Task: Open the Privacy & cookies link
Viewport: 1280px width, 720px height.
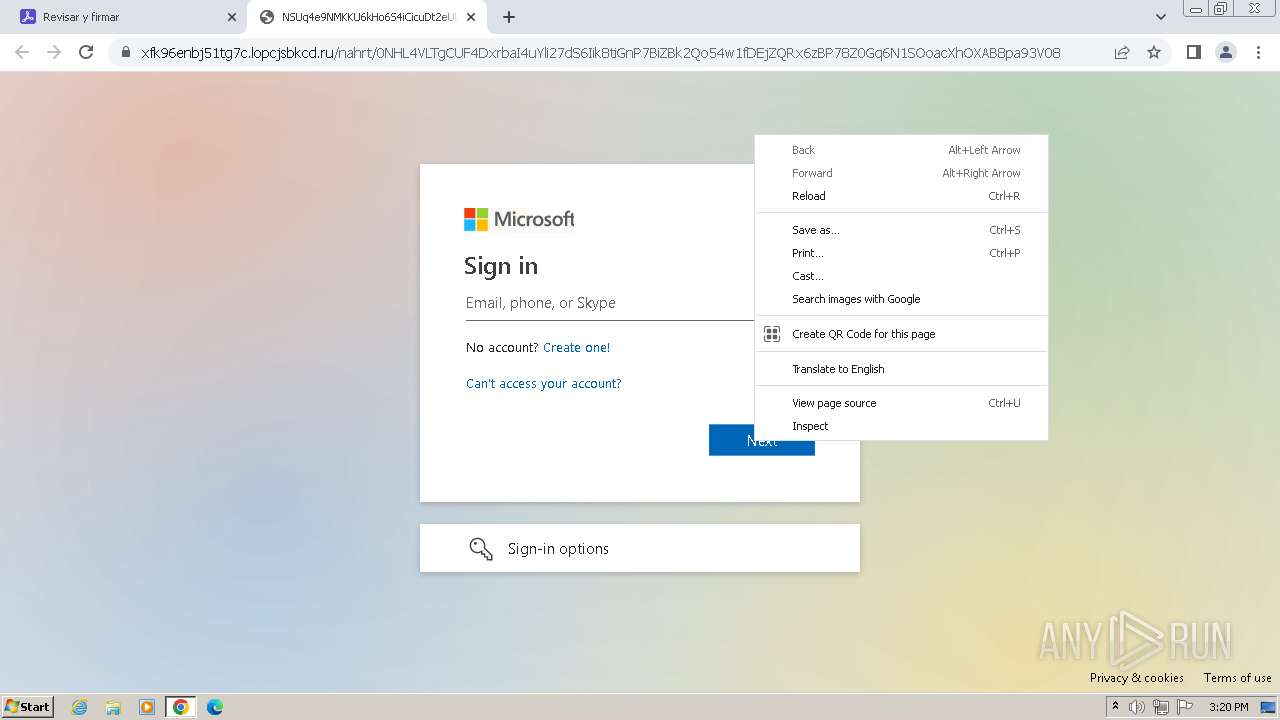Action: coord(1137,678)
